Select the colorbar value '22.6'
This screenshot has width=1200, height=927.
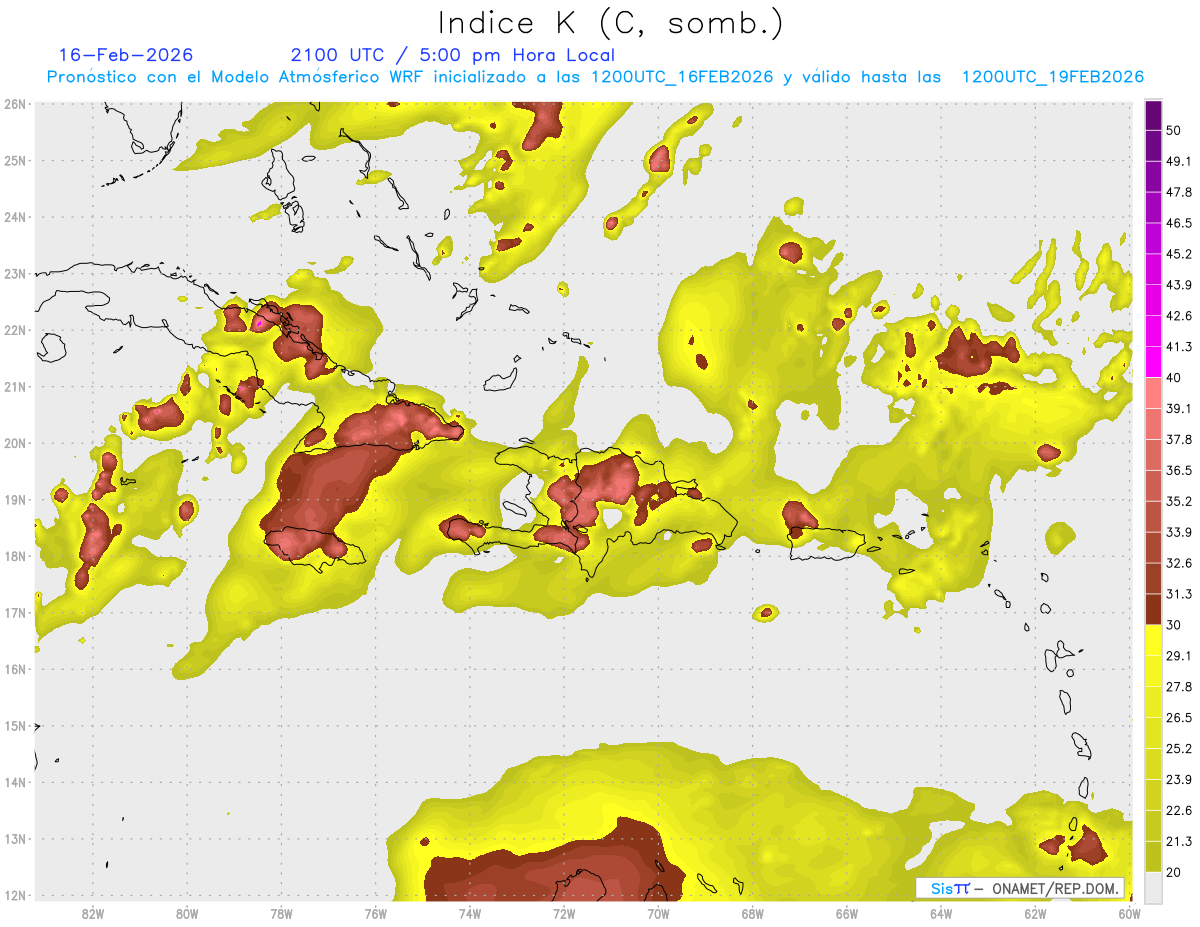point(1180,810)
